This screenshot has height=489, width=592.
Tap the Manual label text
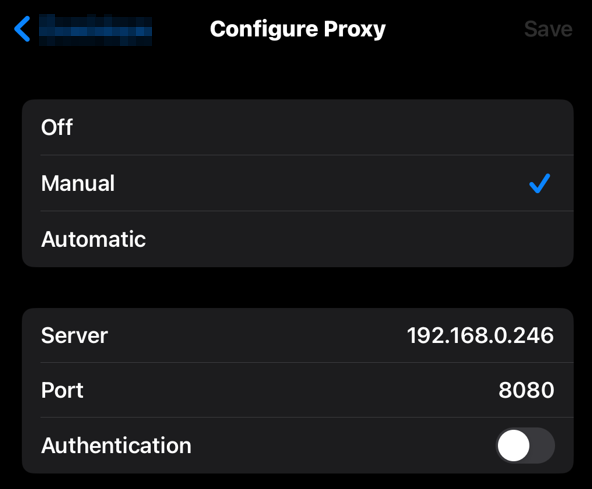(78, 183)
